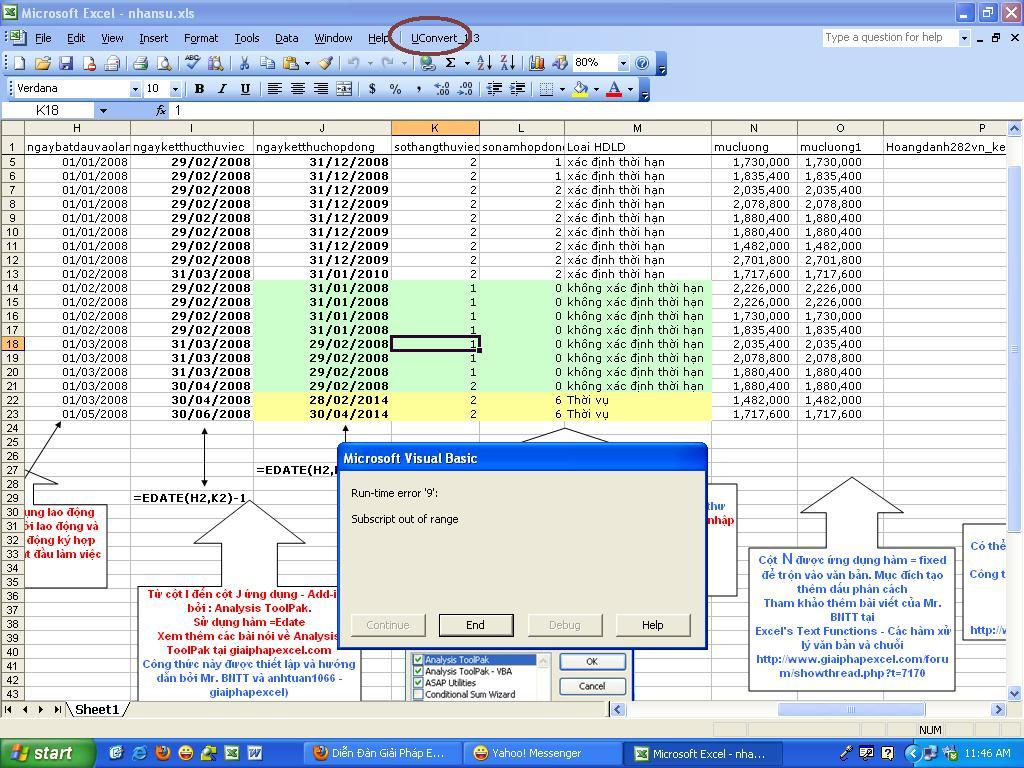
Task: Sort descending with the Z-A icon
Action: click(507, 63)
